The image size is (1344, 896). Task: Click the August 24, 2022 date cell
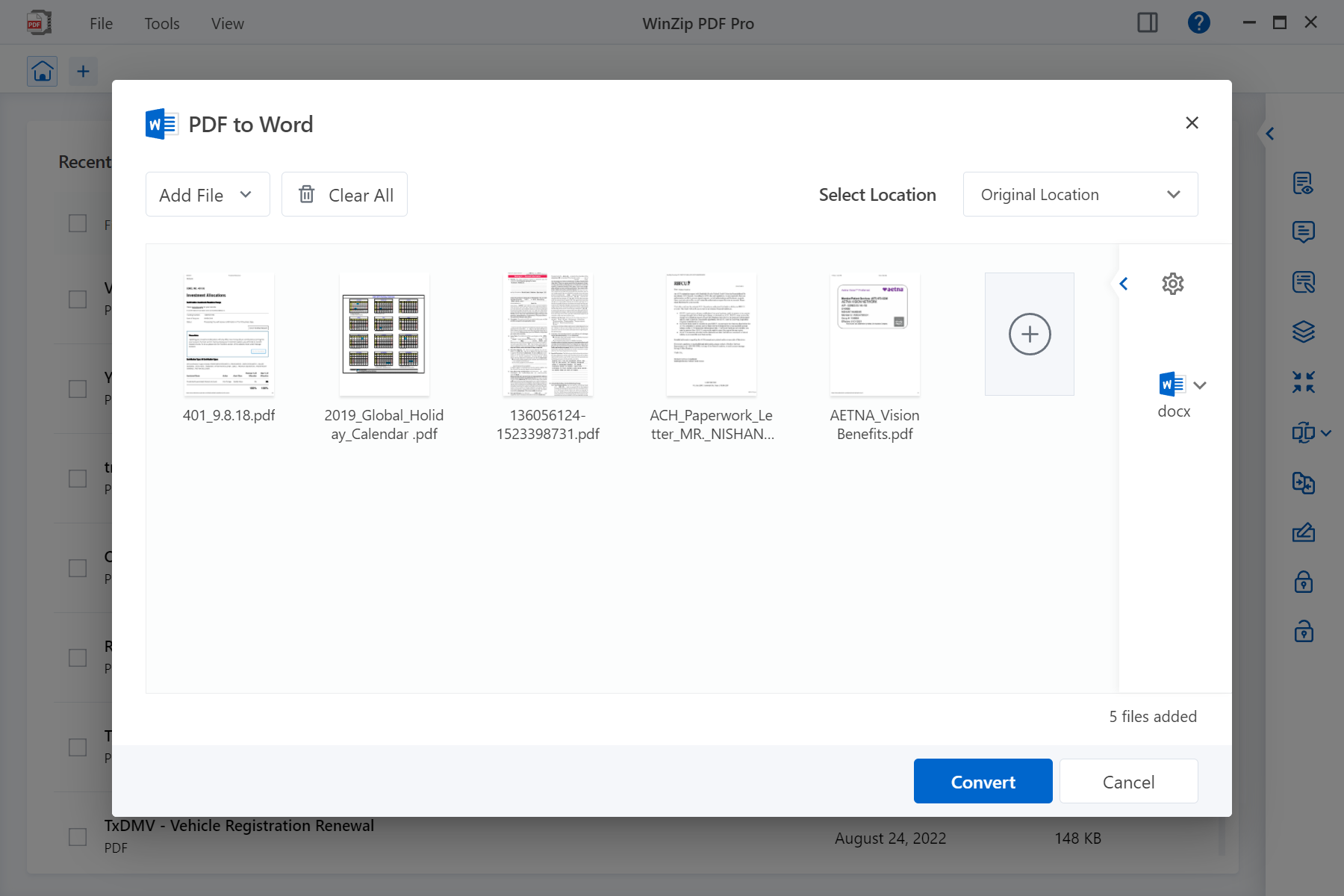click(x=890, y=838)
